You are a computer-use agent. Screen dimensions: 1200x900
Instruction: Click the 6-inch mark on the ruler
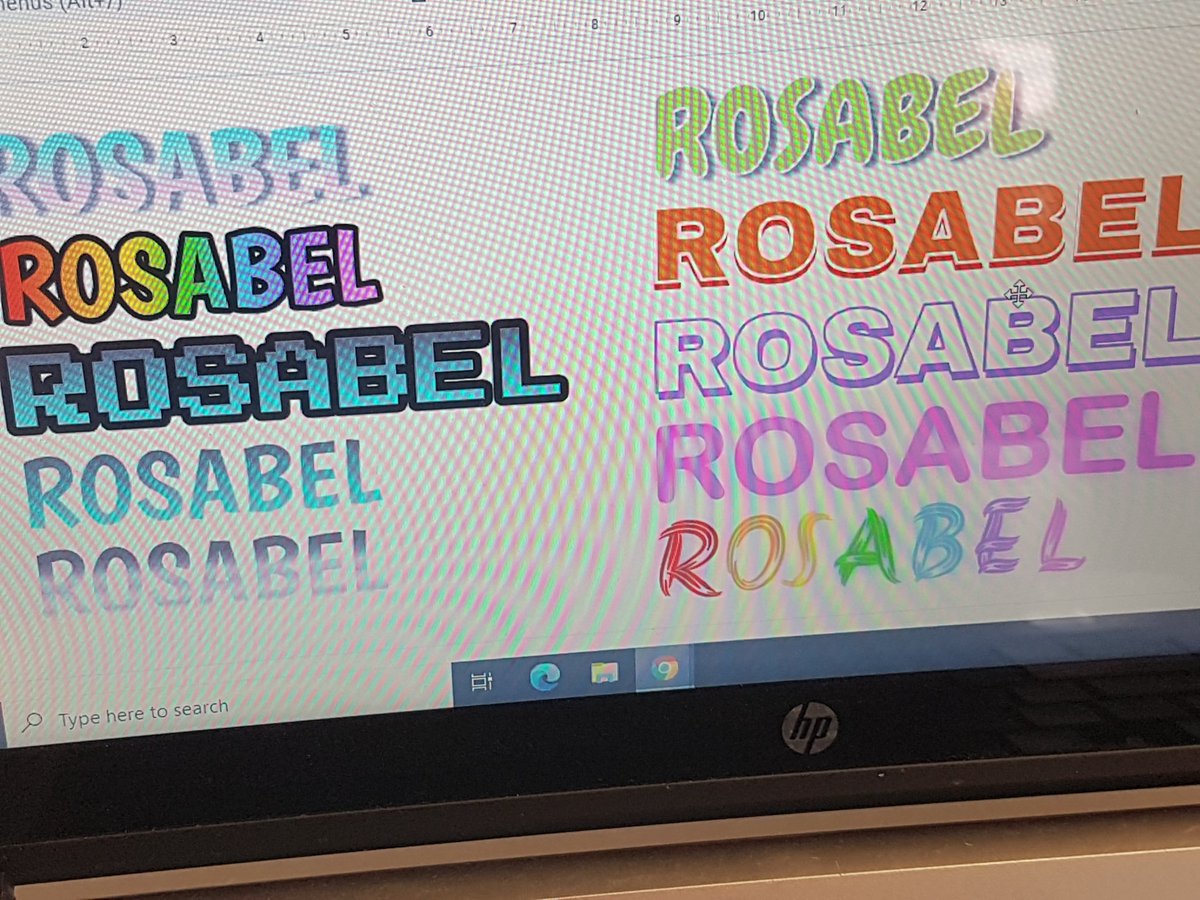[x=431, y=30]
